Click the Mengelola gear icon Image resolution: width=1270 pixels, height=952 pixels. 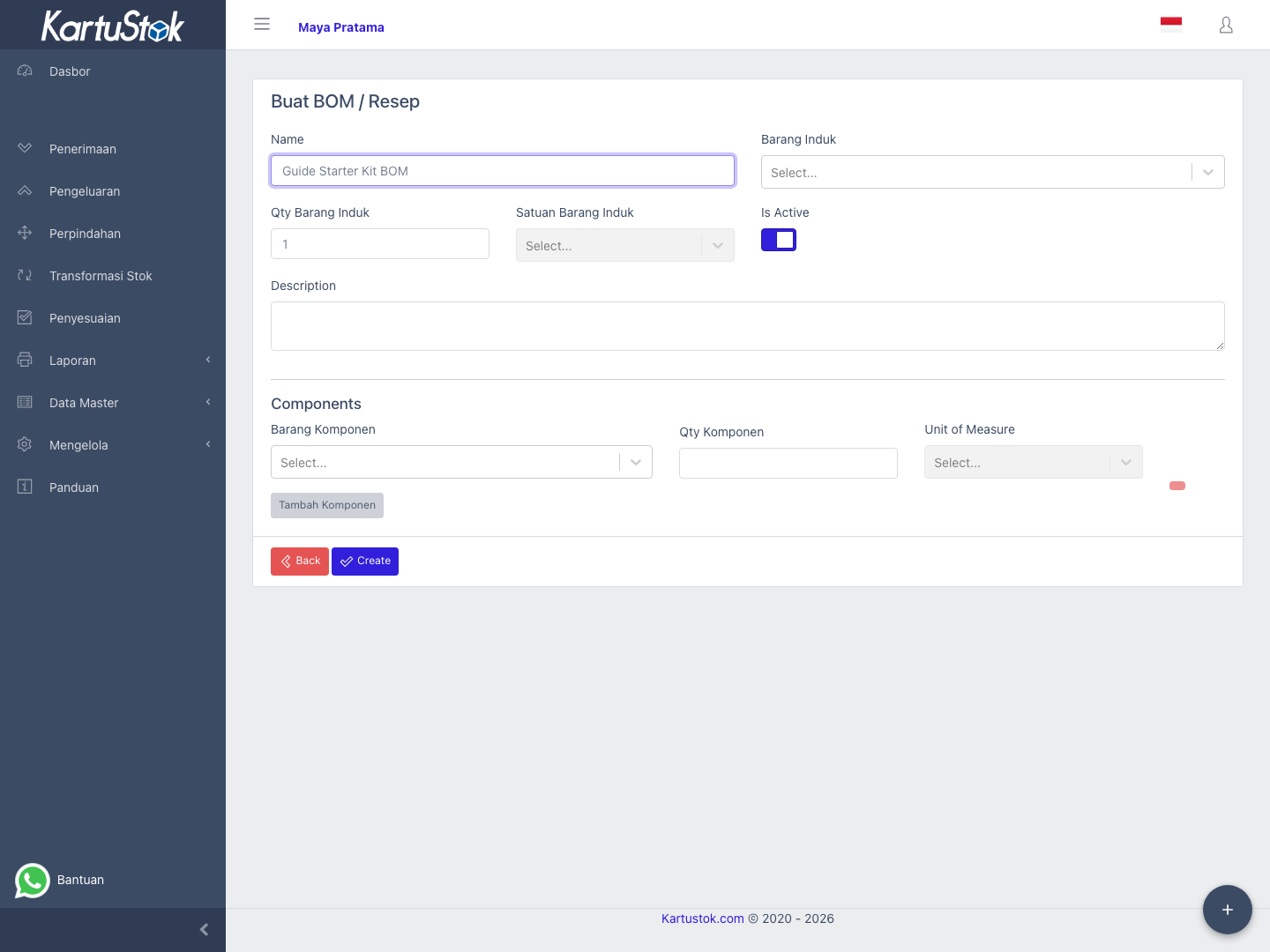(x=25, y=444)
